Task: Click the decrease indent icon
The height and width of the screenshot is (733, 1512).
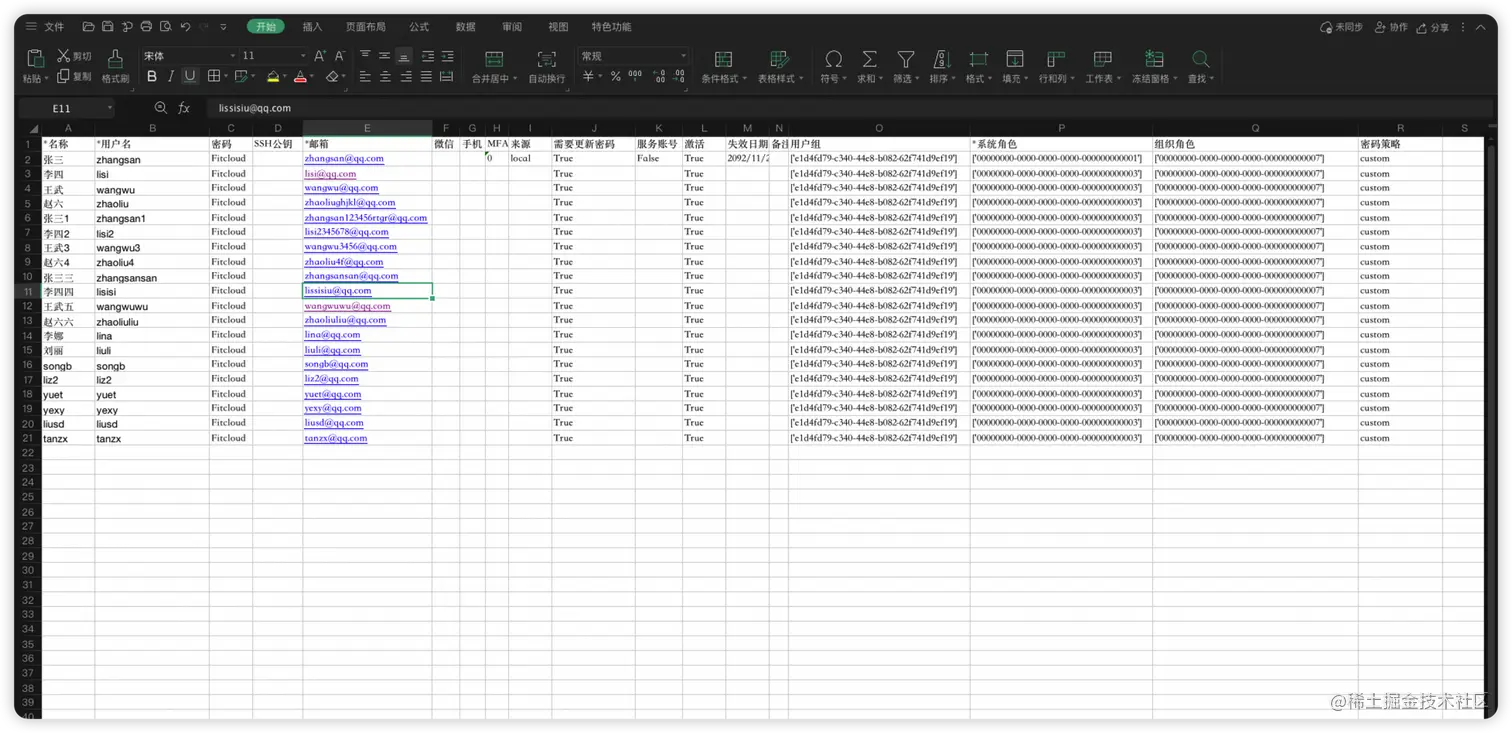Action: click(x=428, y=56)
